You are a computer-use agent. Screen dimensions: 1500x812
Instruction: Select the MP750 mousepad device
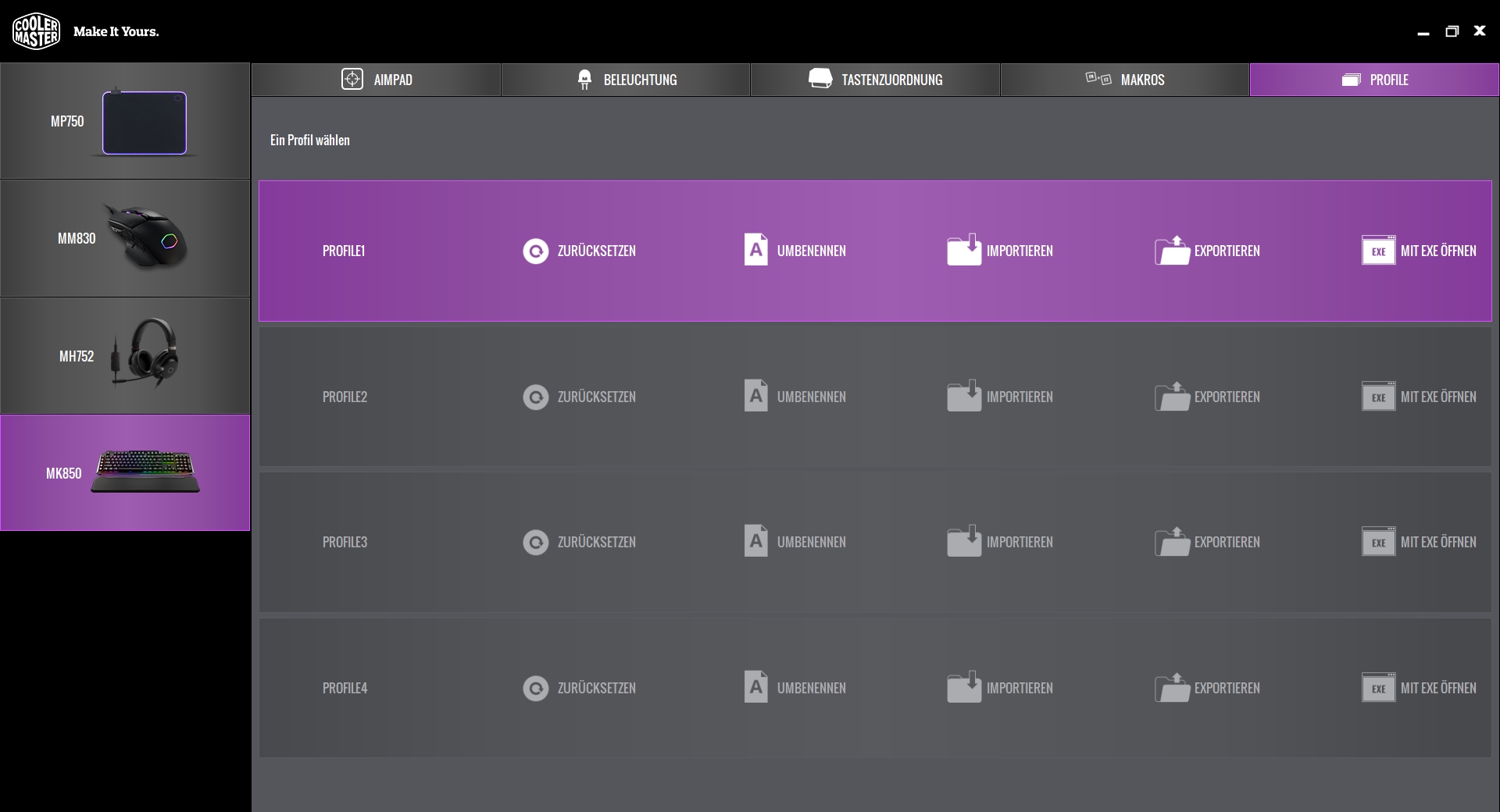click(125, 122)
